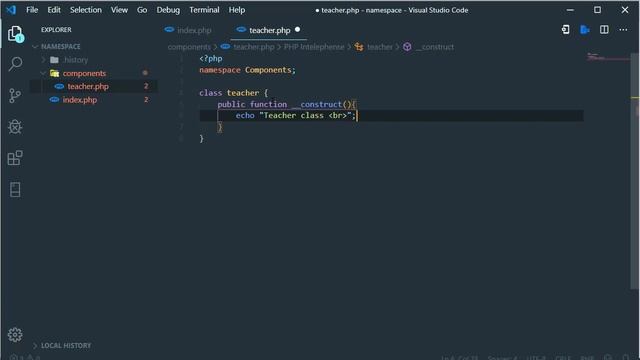Screen dimensions: 640x360
Task: Open the Selection menu
Action: point(86,10)
